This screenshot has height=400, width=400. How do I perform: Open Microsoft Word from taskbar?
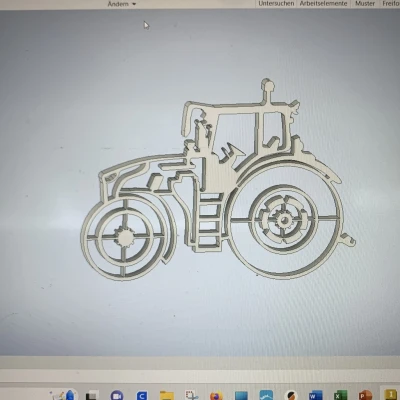coord(315,395)
